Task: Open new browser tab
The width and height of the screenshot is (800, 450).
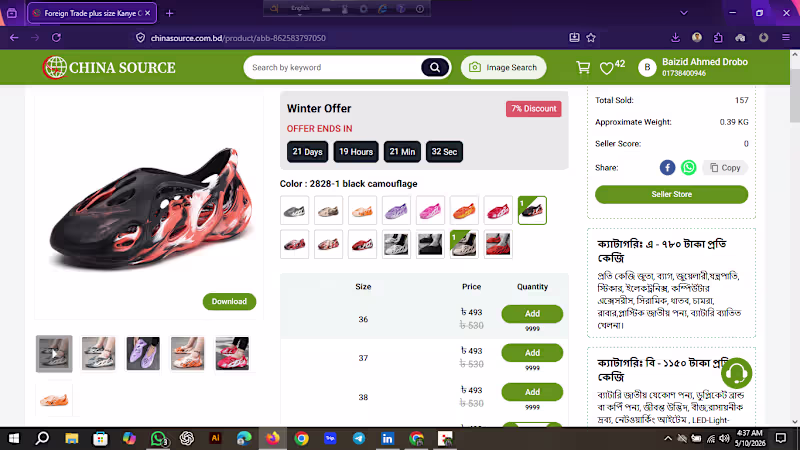Action: [169, 13]
